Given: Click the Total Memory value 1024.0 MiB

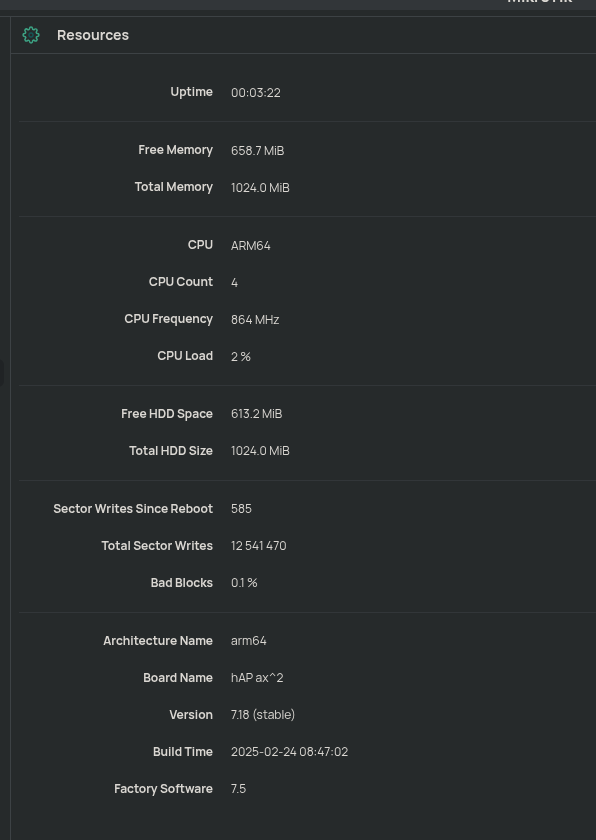Looking at the screenshot, I should point(260,187).
